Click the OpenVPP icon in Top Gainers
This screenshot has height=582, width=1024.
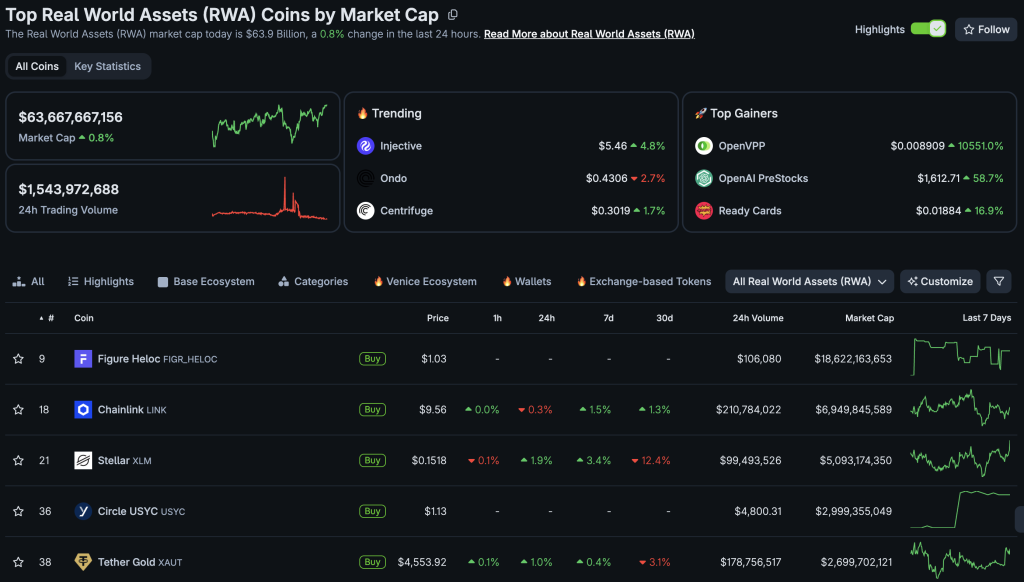click(704, 146)
